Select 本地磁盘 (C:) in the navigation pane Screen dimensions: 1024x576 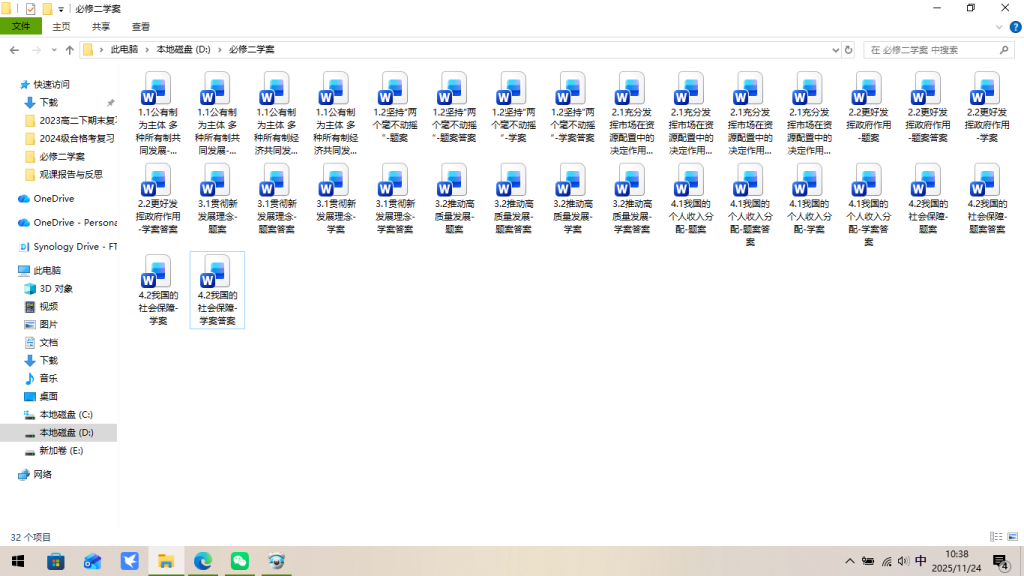(x=65, y=414)
